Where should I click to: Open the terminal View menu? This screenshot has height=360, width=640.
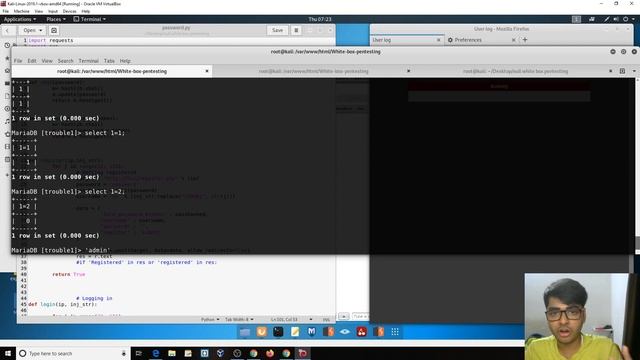47,61
